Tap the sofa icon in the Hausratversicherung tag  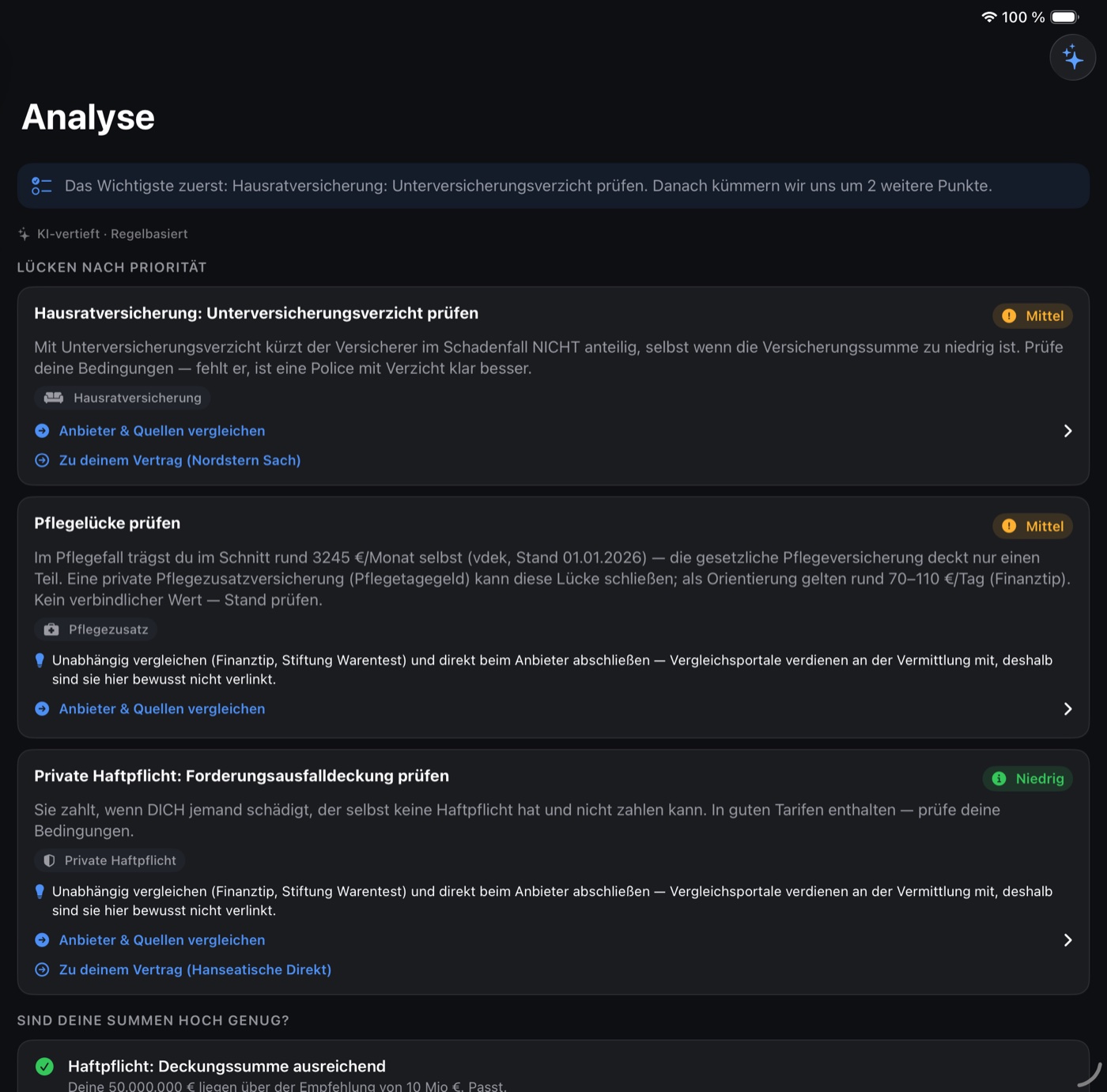tap(54, 398)
